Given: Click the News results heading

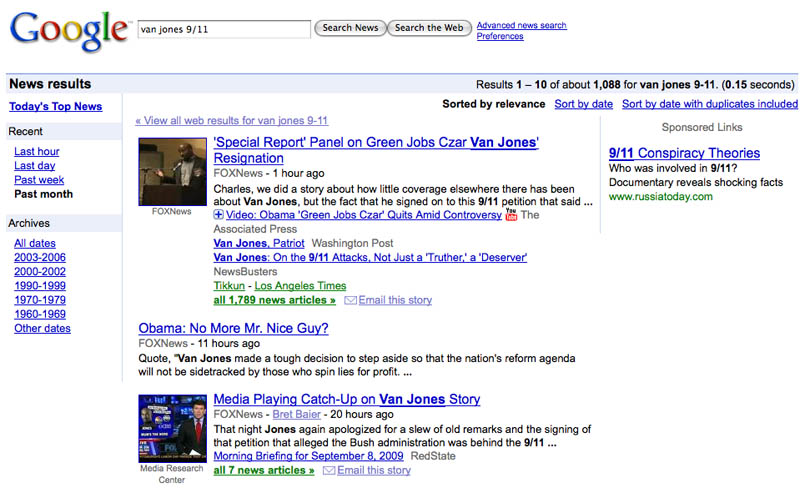Looking at the screenshot, I should (x=50, y=84).
